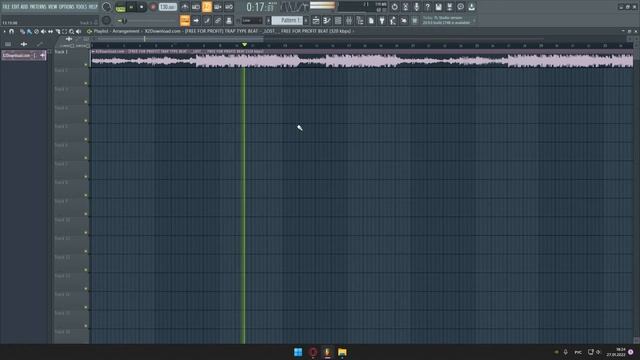This screenshot has width=640, height=360.
Task: Select the playlist delete tool
Action: [x=36, y=31]
